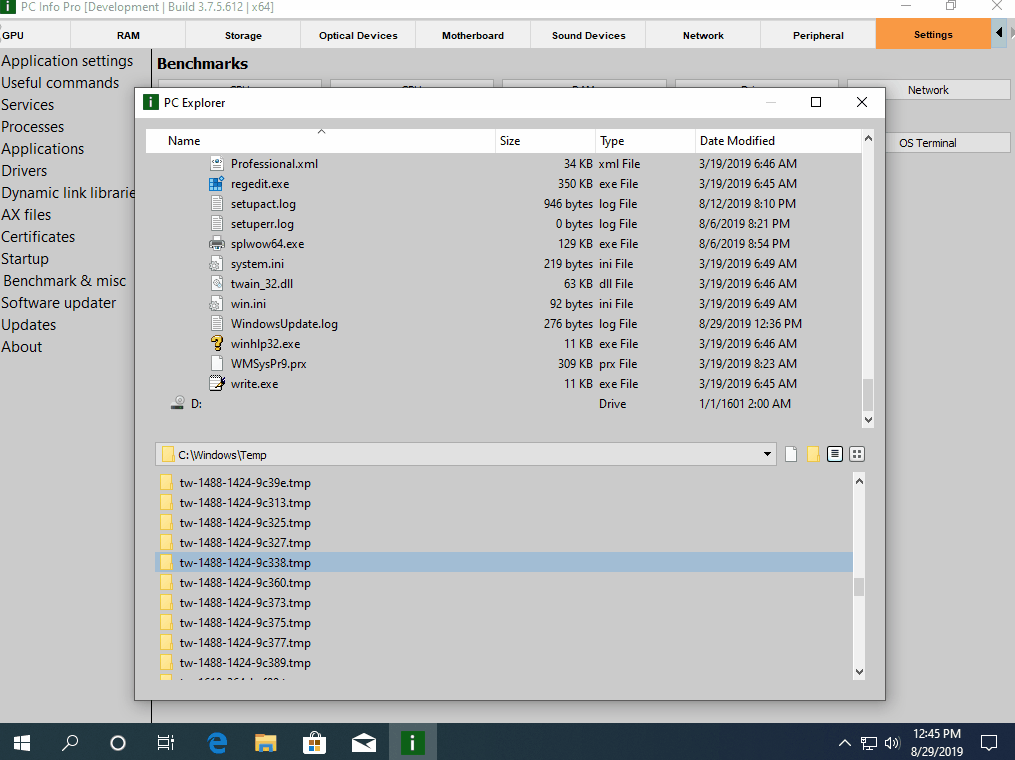Click the WMSysPr9.prx blank file icon
Screen dimensions: 1015x760
coord(217,364)
